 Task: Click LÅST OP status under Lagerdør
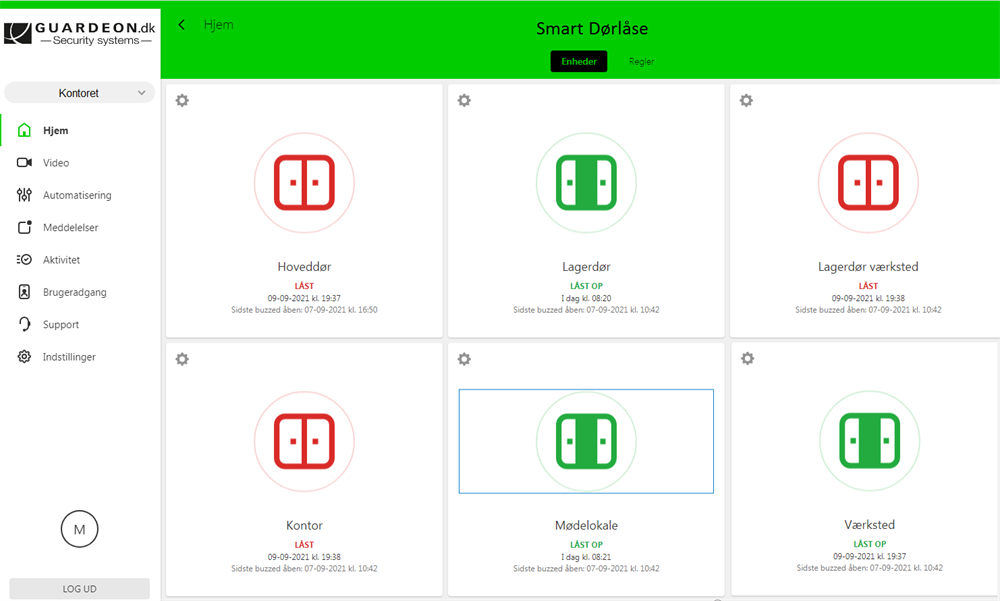click(x=586, y=286)
